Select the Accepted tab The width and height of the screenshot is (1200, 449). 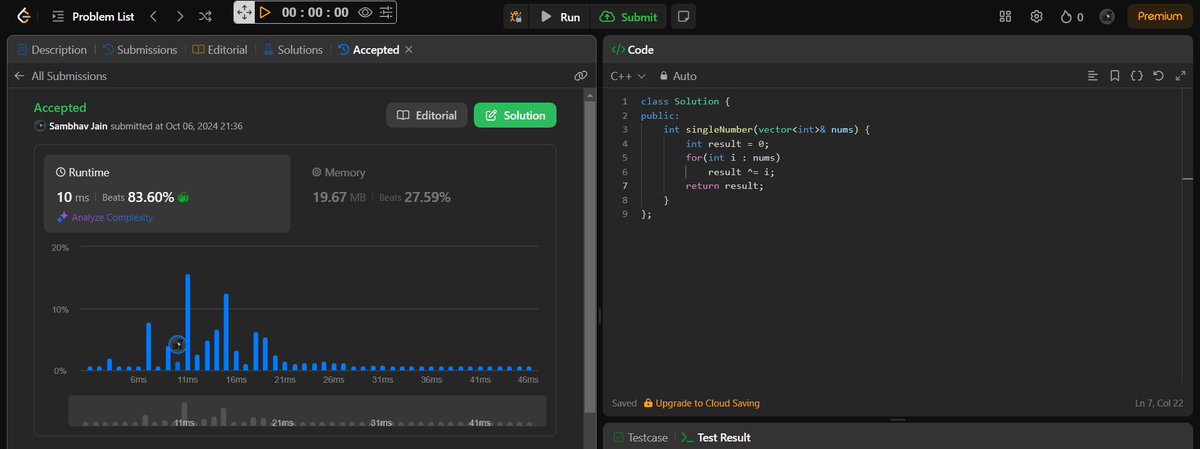[369, 49]
